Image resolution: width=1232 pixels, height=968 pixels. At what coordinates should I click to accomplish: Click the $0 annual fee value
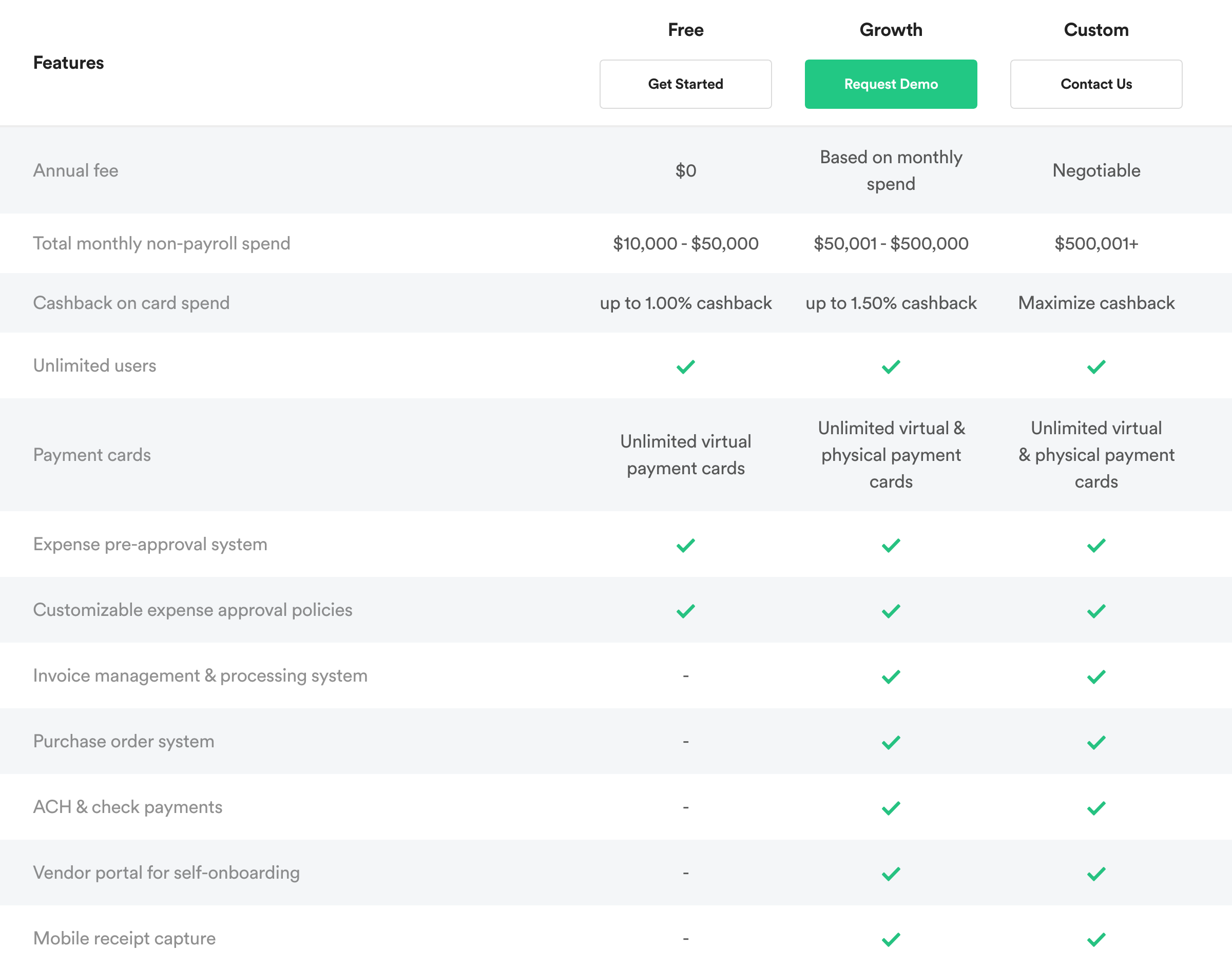(685, 170)
